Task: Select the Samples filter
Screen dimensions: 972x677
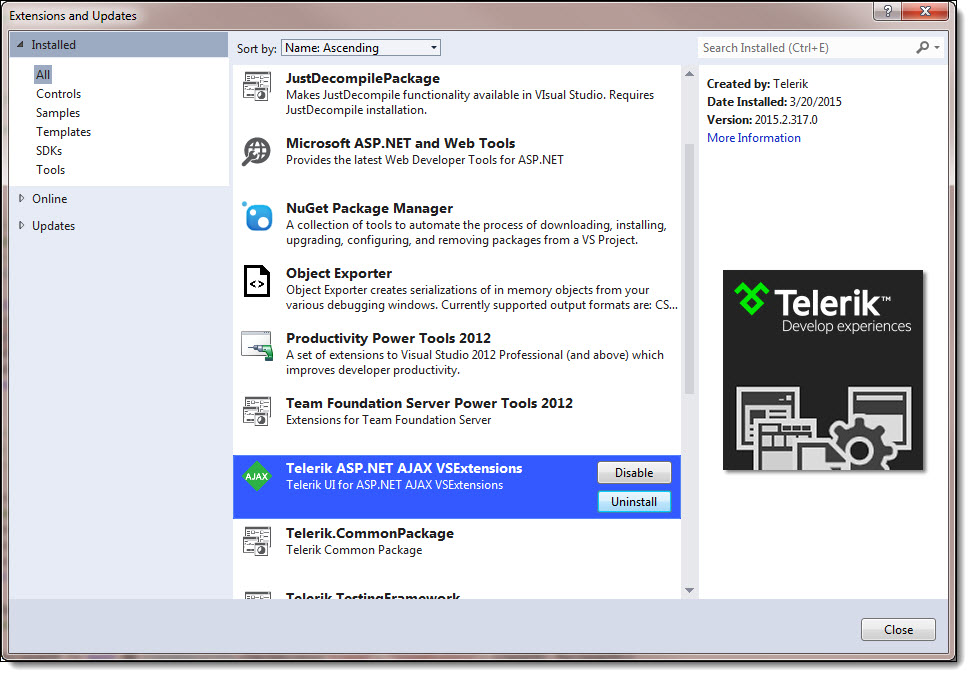Action: (x=58, y=113)
